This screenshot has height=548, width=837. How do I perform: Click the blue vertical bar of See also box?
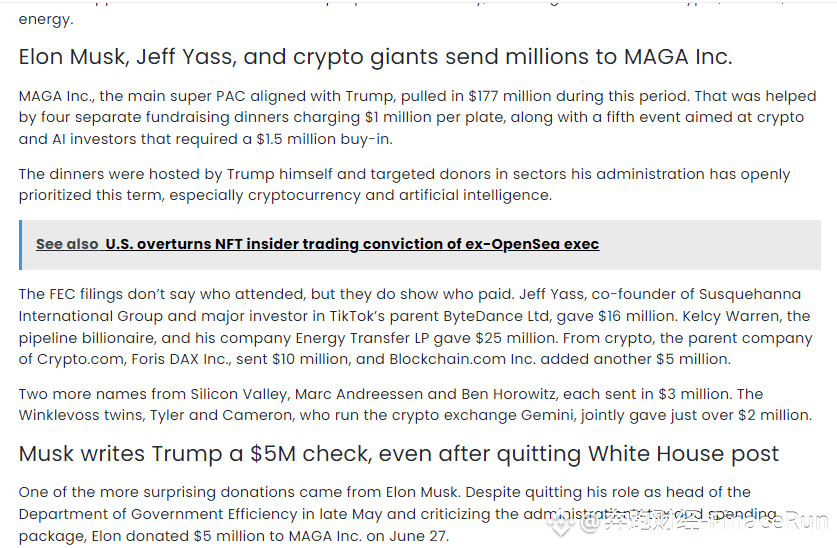(21, 245)
